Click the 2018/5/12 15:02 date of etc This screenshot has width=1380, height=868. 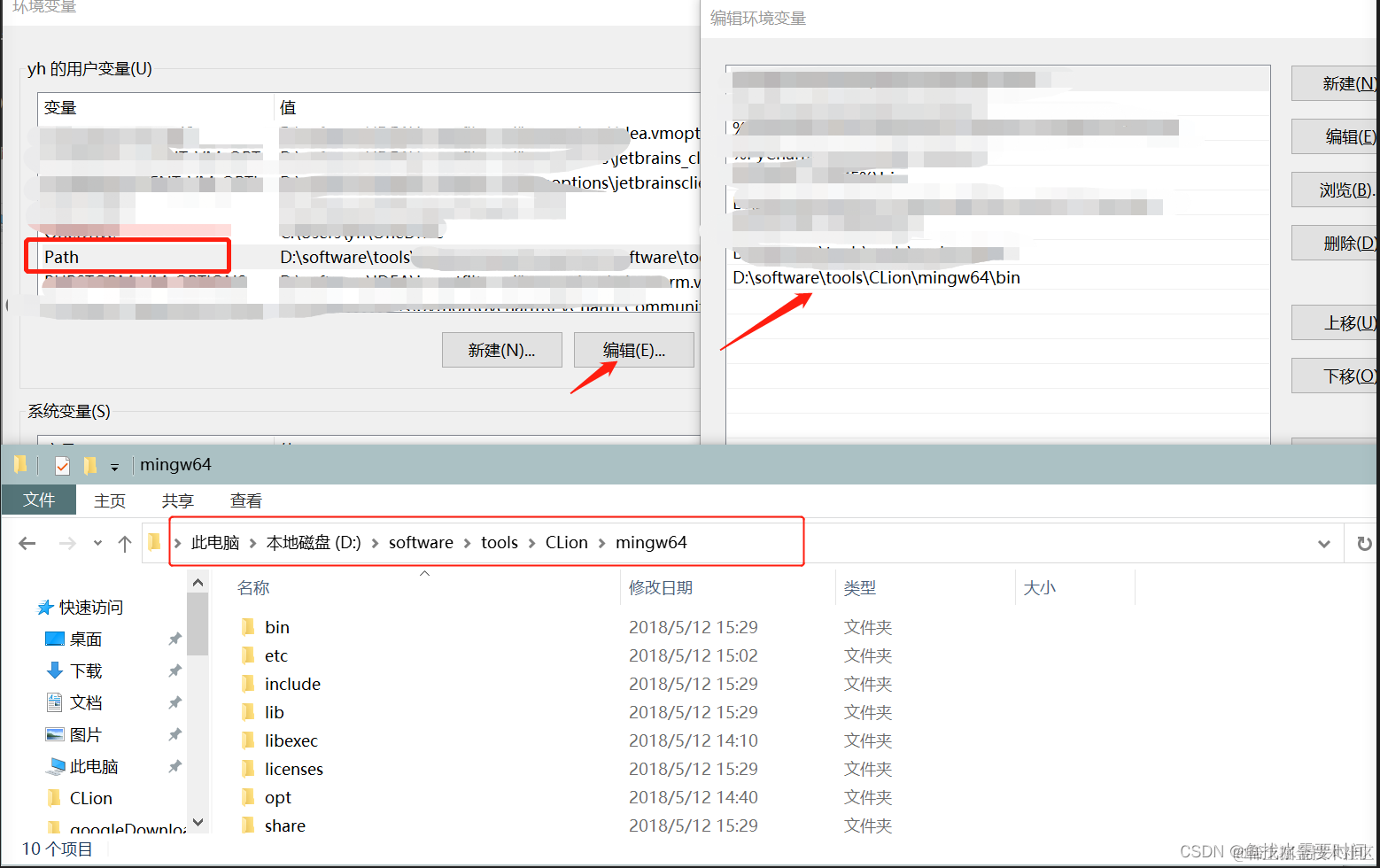(x=694, y=655)
